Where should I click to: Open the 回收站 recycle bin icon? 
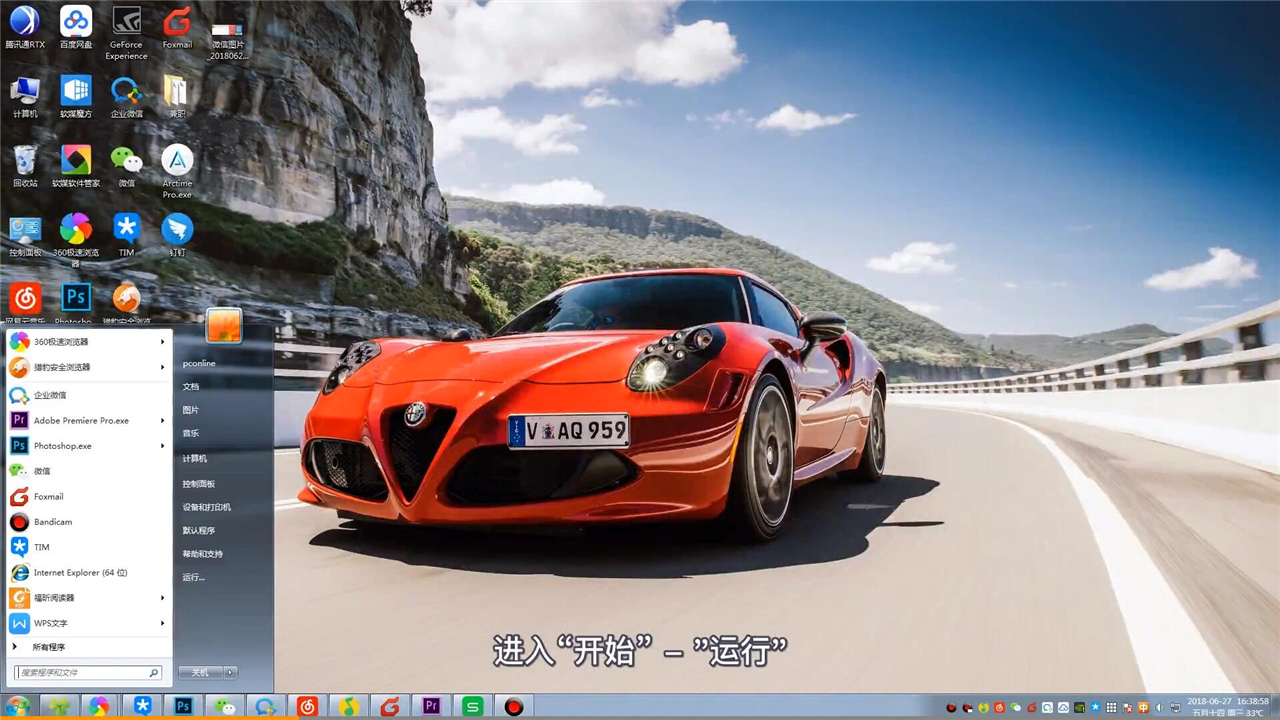tap(25, 160)
